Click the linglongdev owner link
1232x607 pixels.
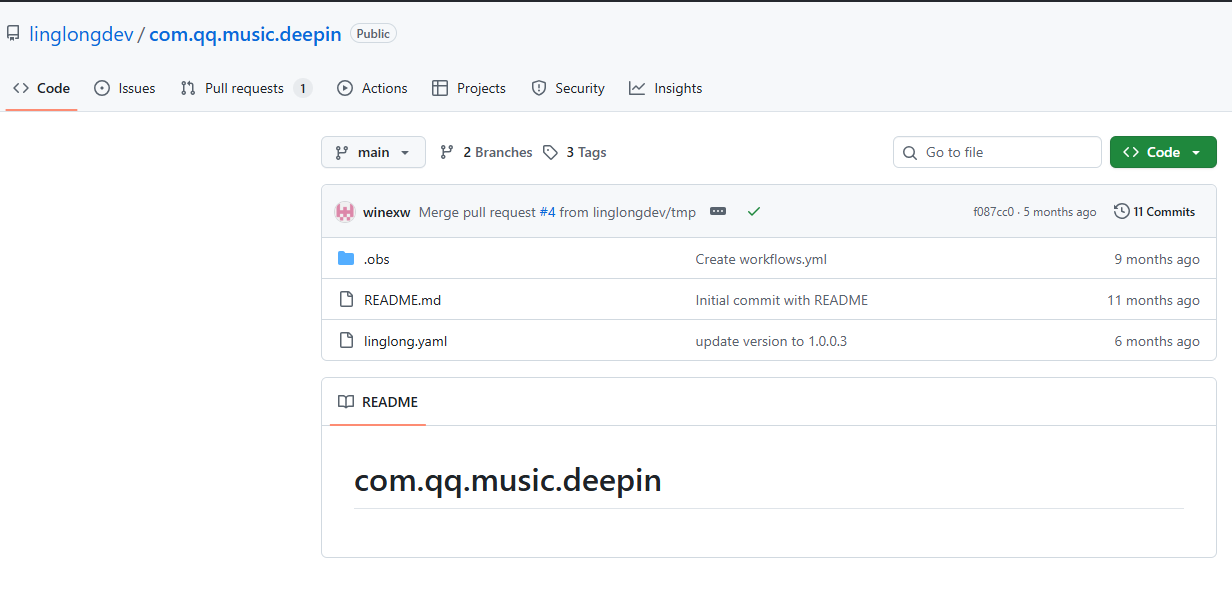81,34
